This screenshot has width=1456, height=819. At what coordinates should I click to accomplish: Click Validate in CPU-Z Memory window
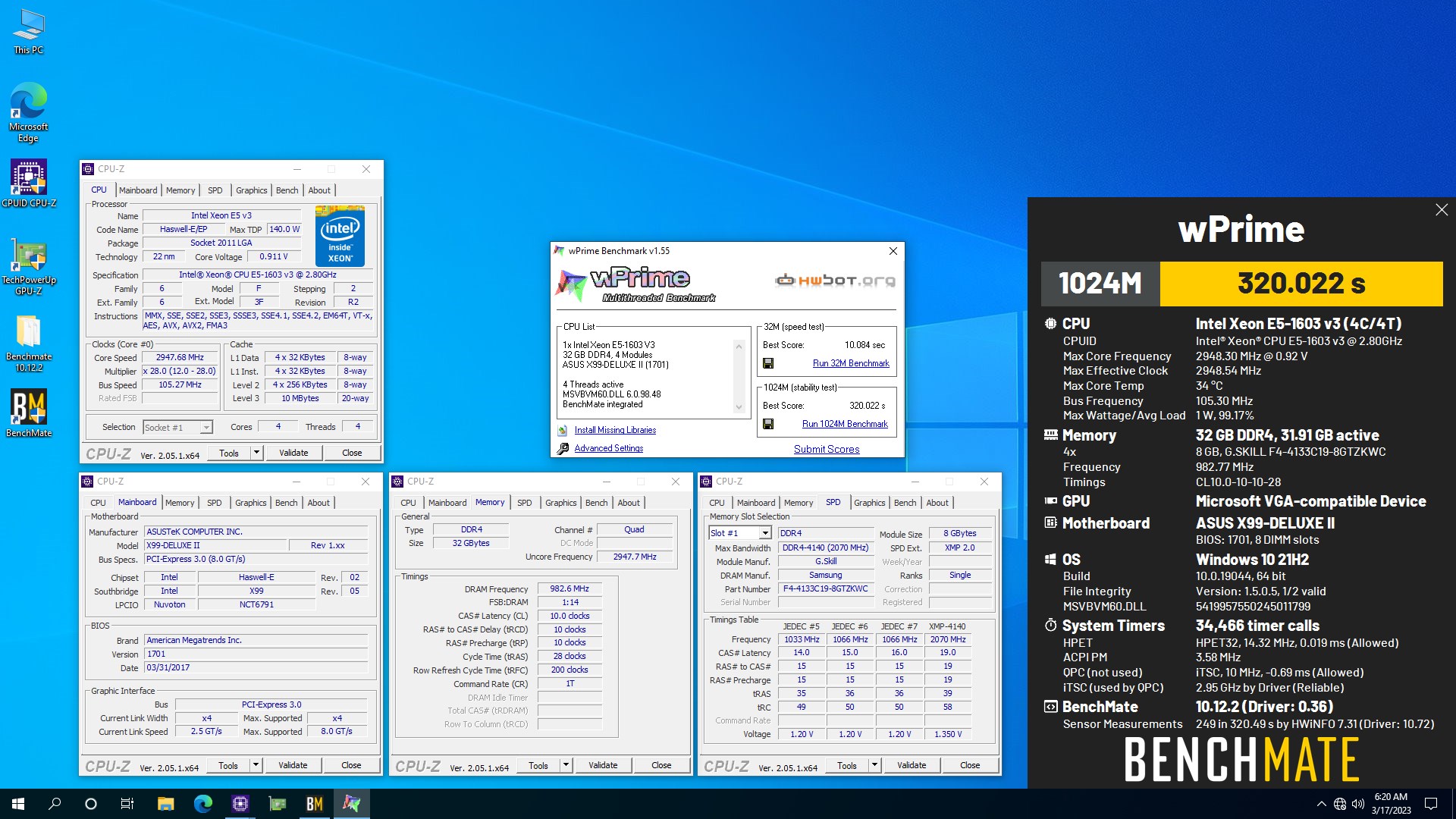[x=603, y=765]
